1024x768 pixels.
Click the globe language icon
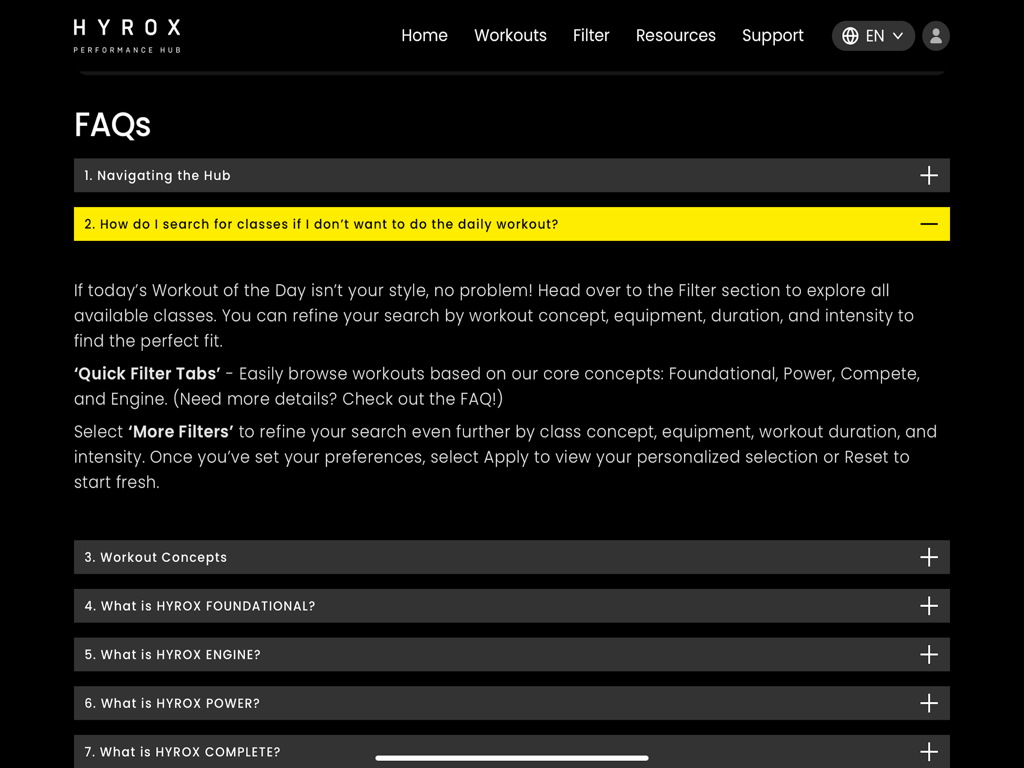(x=849, y=36)
